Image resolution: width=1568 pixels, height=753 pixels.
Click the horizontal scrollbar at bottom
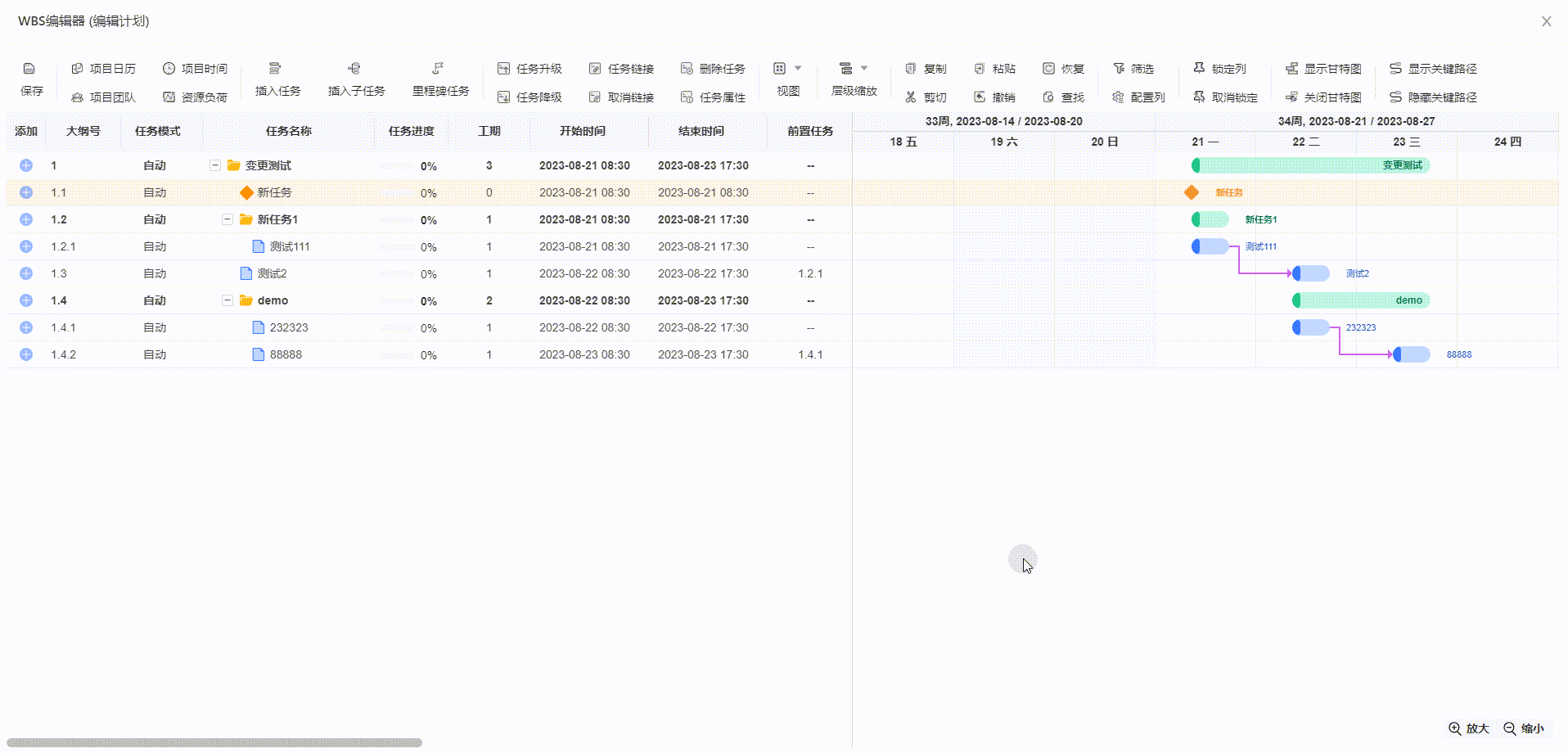214,743
